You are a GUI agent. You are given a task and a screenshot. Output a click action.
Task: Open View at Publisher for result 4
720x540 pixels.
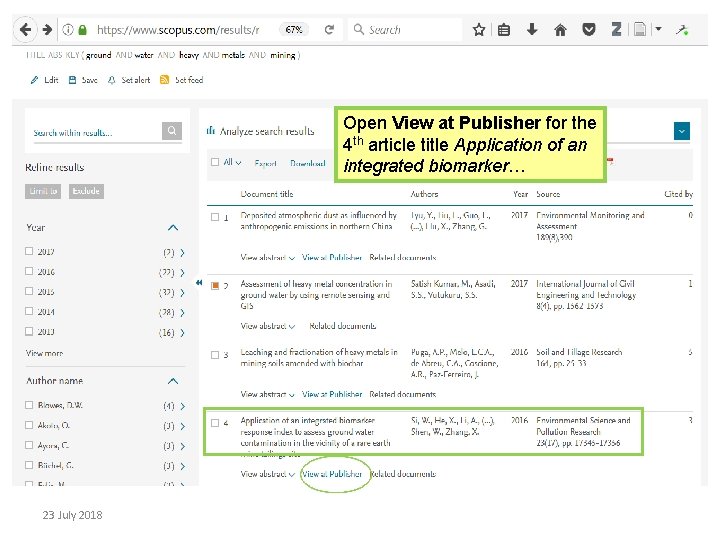pyautogui.click(x=332, y=474)
